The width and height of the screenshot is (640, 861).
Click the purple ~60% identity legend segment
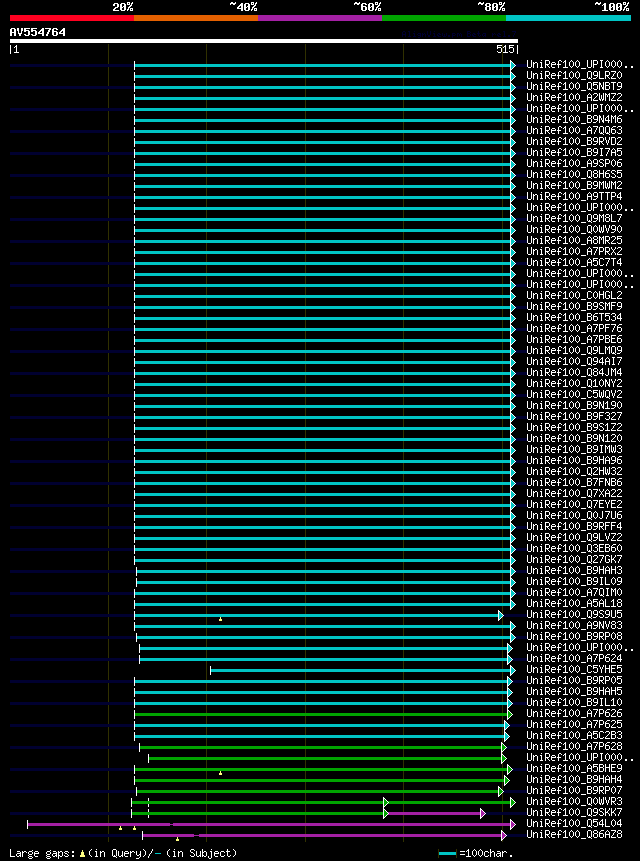click(x=320, y=18)
